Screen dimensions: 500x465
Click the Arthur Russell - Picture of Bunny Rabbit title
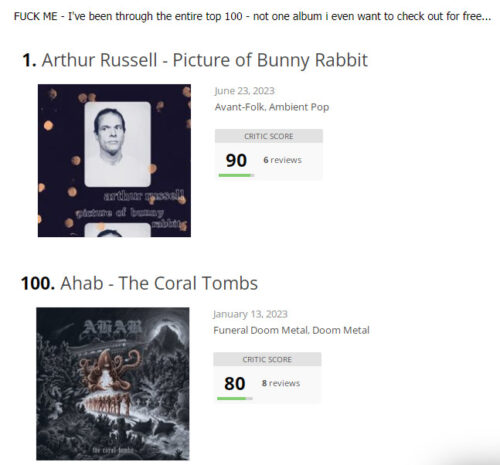point(205,60)
